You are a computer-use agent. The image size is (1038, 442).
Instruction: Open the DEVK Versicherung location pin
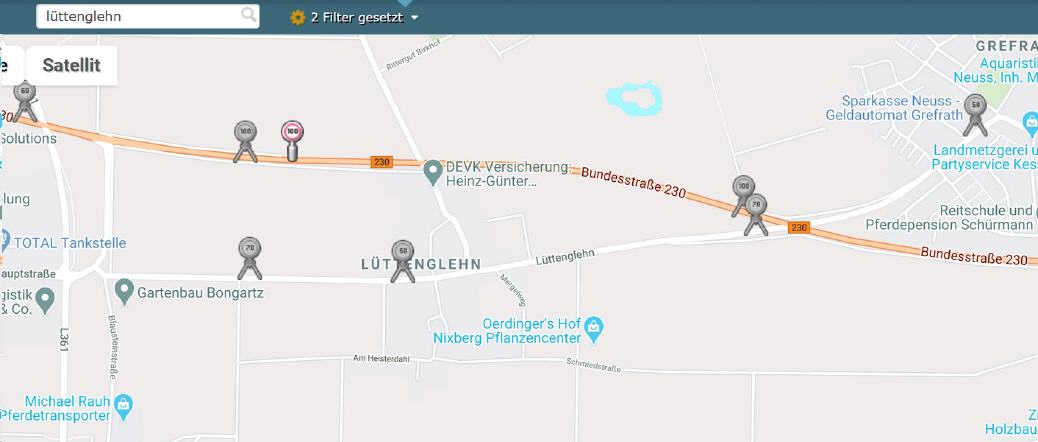[x=433, y=173]
